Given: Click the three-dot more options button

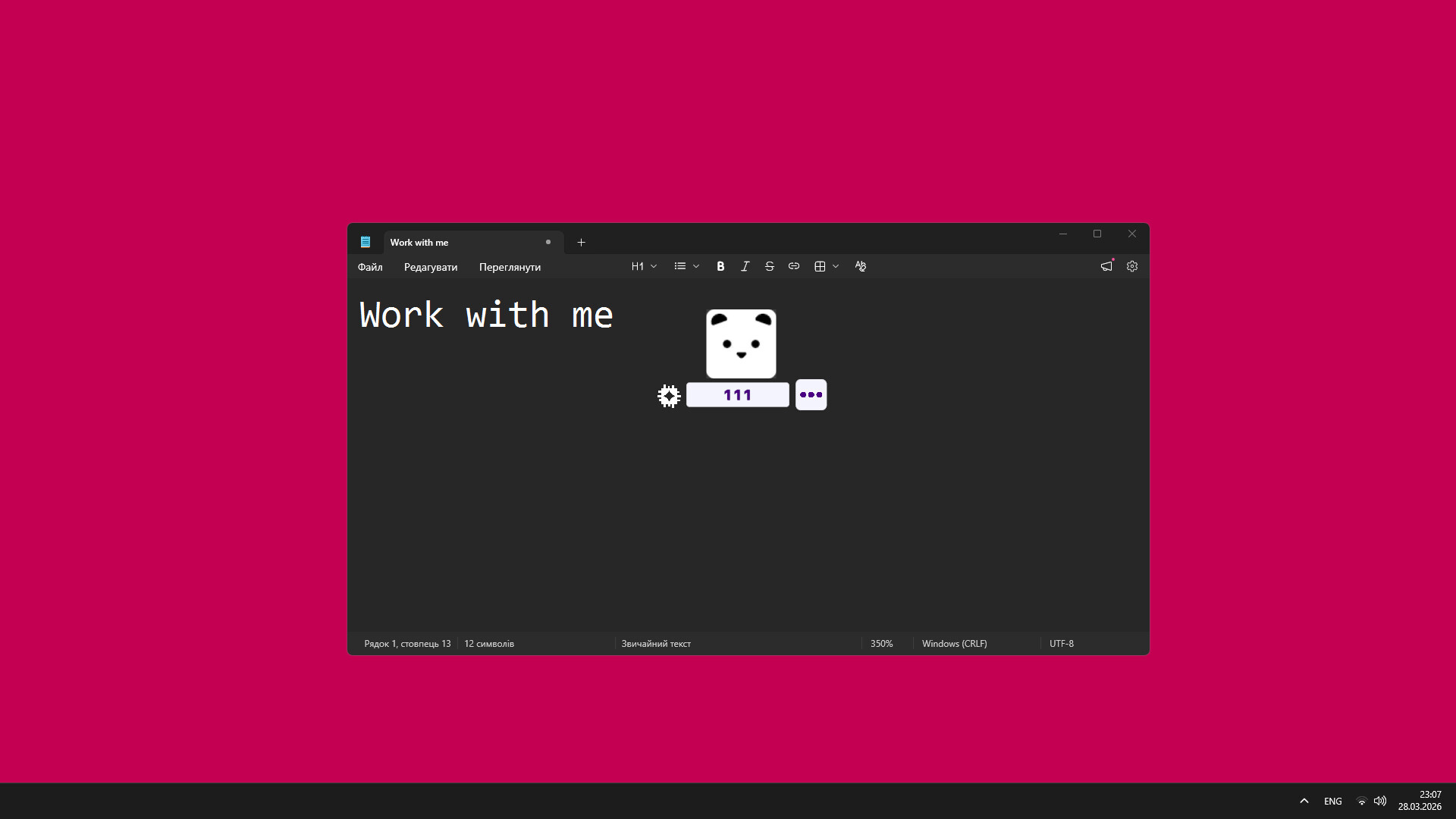Looking at the screenshot, I should pyautogui.click(x=811, y=394).
